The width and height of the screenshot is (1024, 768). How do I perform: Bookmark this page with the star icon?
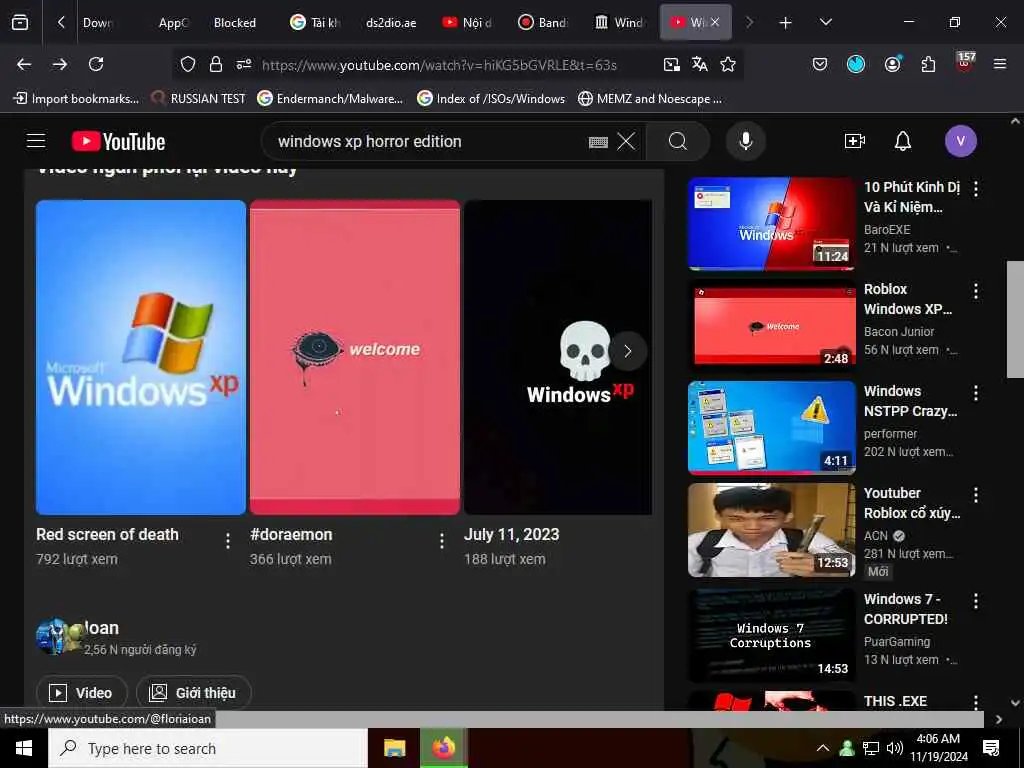pos(728,64)
